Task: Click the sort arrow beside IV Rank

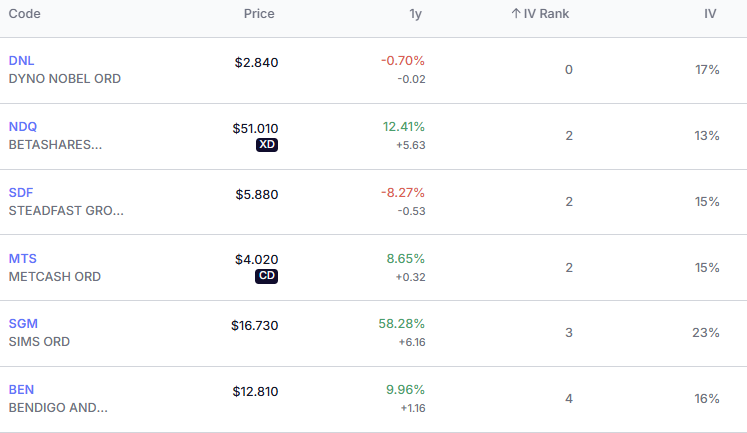Action: tap(516, 14)
